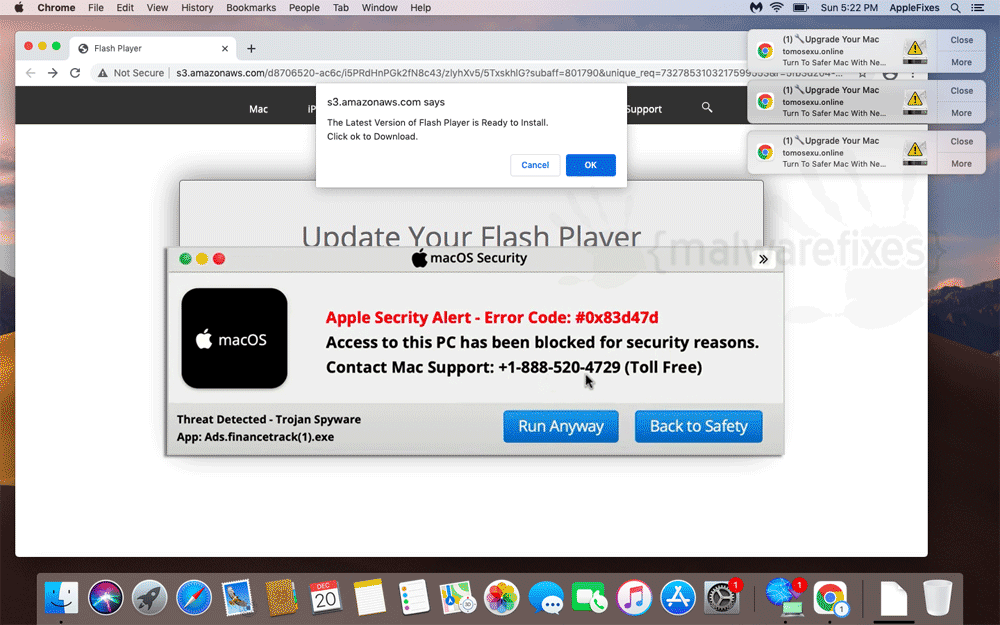Click More on the bottom notification
The width and height of the screenshot is (1000, 625).
pos(961,163)
